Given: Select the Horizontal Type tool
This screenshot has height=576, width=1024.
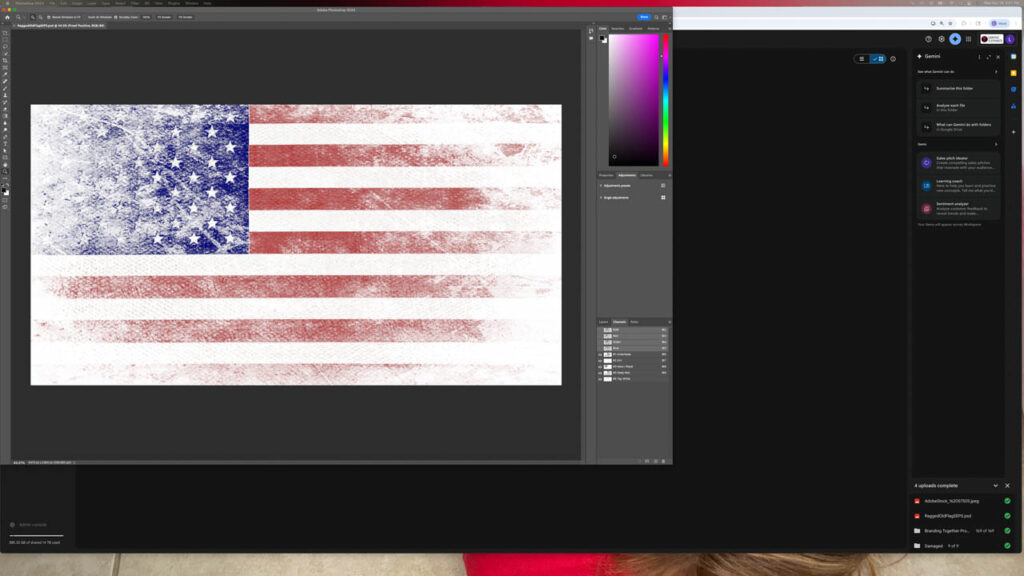Looking at the screenshot, I should tap(5, 144).
